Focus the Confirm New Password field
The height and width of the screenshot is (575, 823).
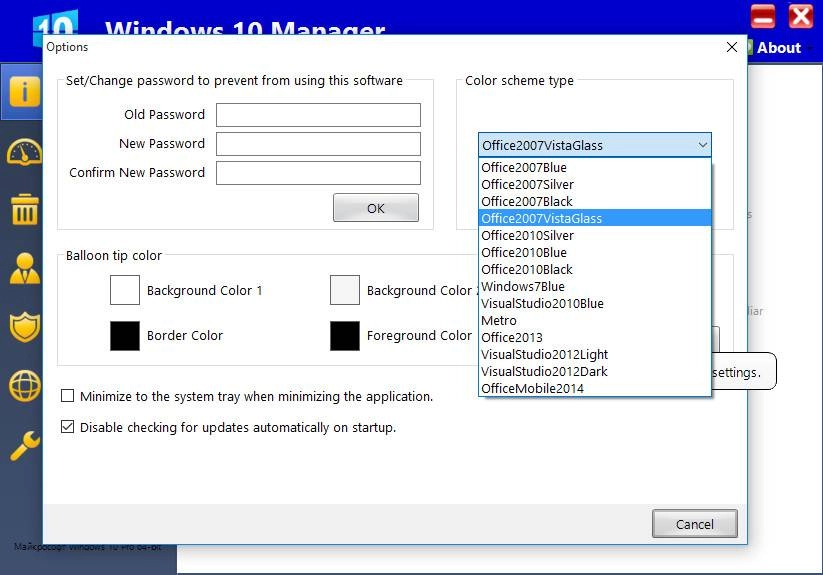(x=318, y=173)
